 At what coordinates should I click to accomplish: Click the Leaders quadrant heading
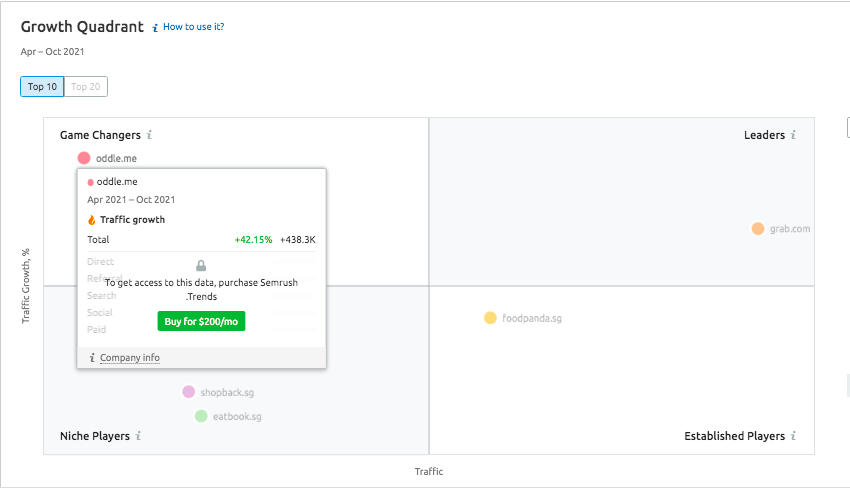tap(764, 135)
